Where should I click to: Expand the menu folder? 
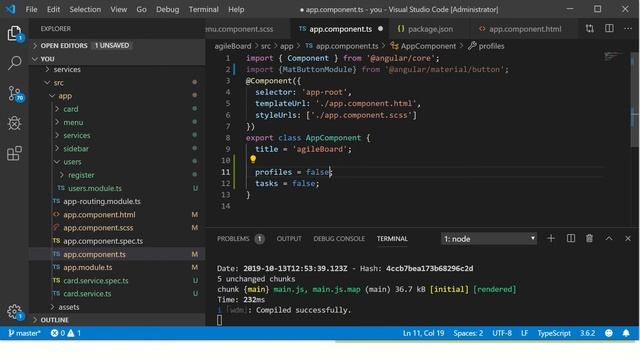73,122
